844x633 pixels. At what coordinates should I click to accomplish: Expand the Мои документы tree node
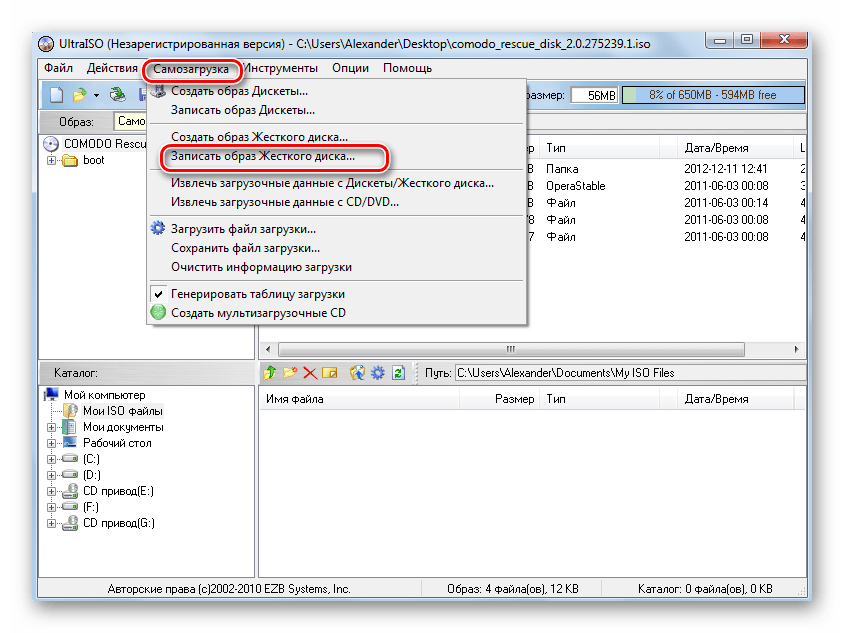(52, 427)
